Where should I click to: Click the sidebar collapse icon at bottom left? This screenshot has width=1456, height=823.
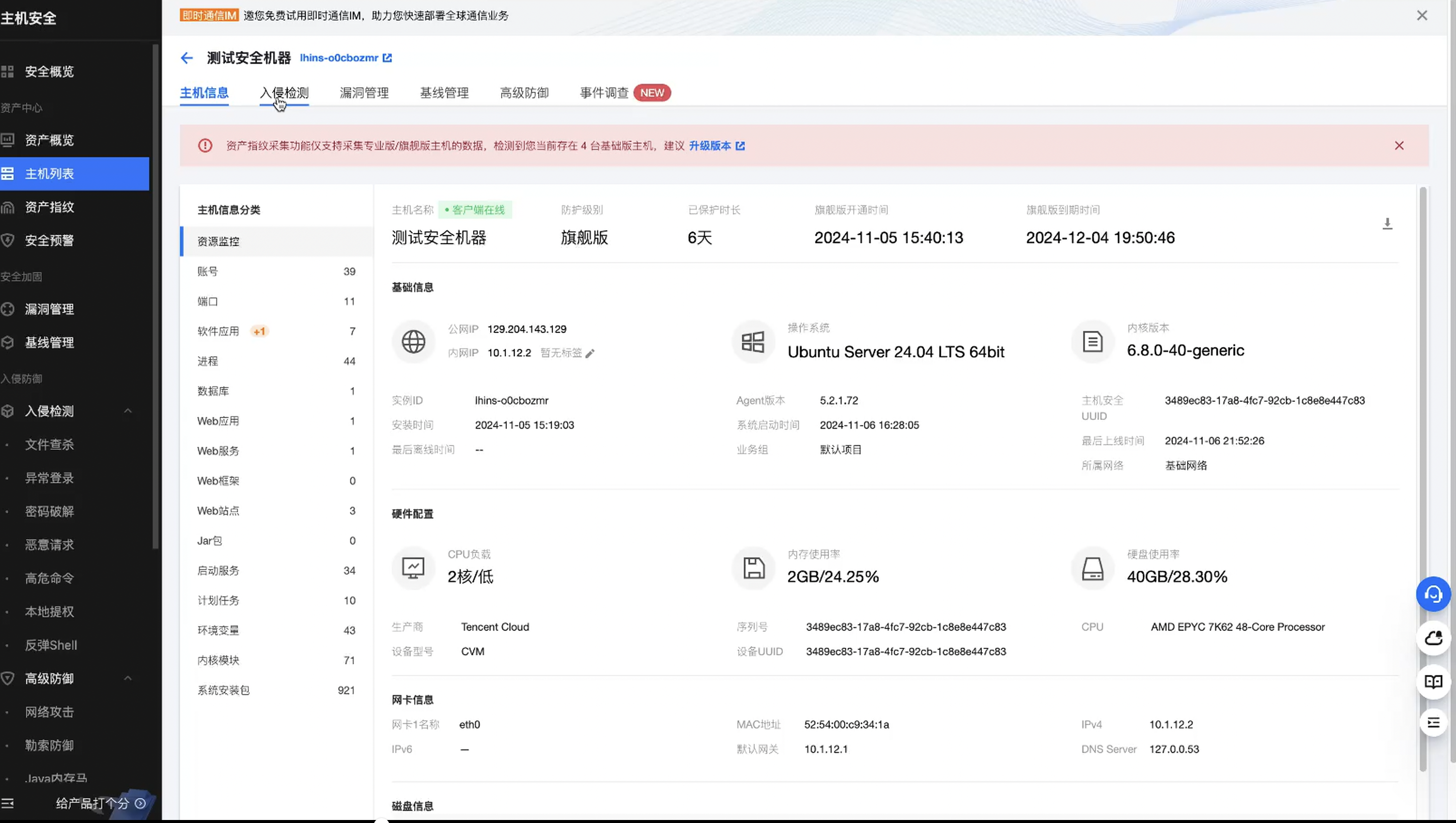(8, 803)
